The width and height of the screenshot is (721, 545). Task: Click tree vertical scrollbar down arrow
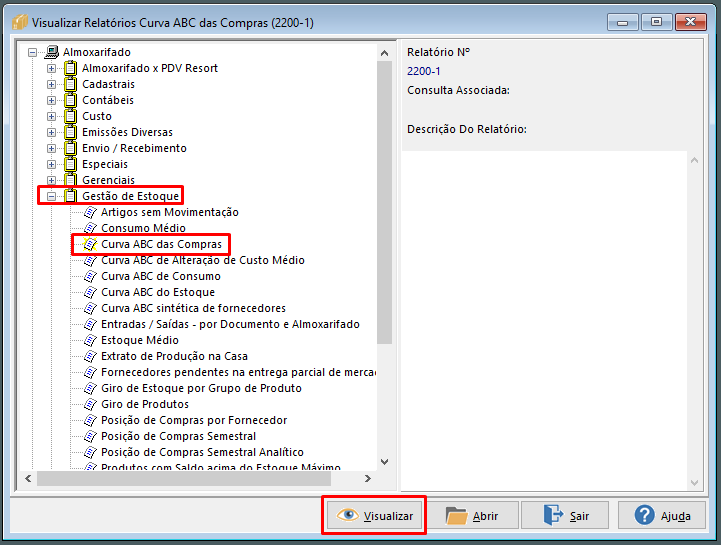[x=384, y=461]
